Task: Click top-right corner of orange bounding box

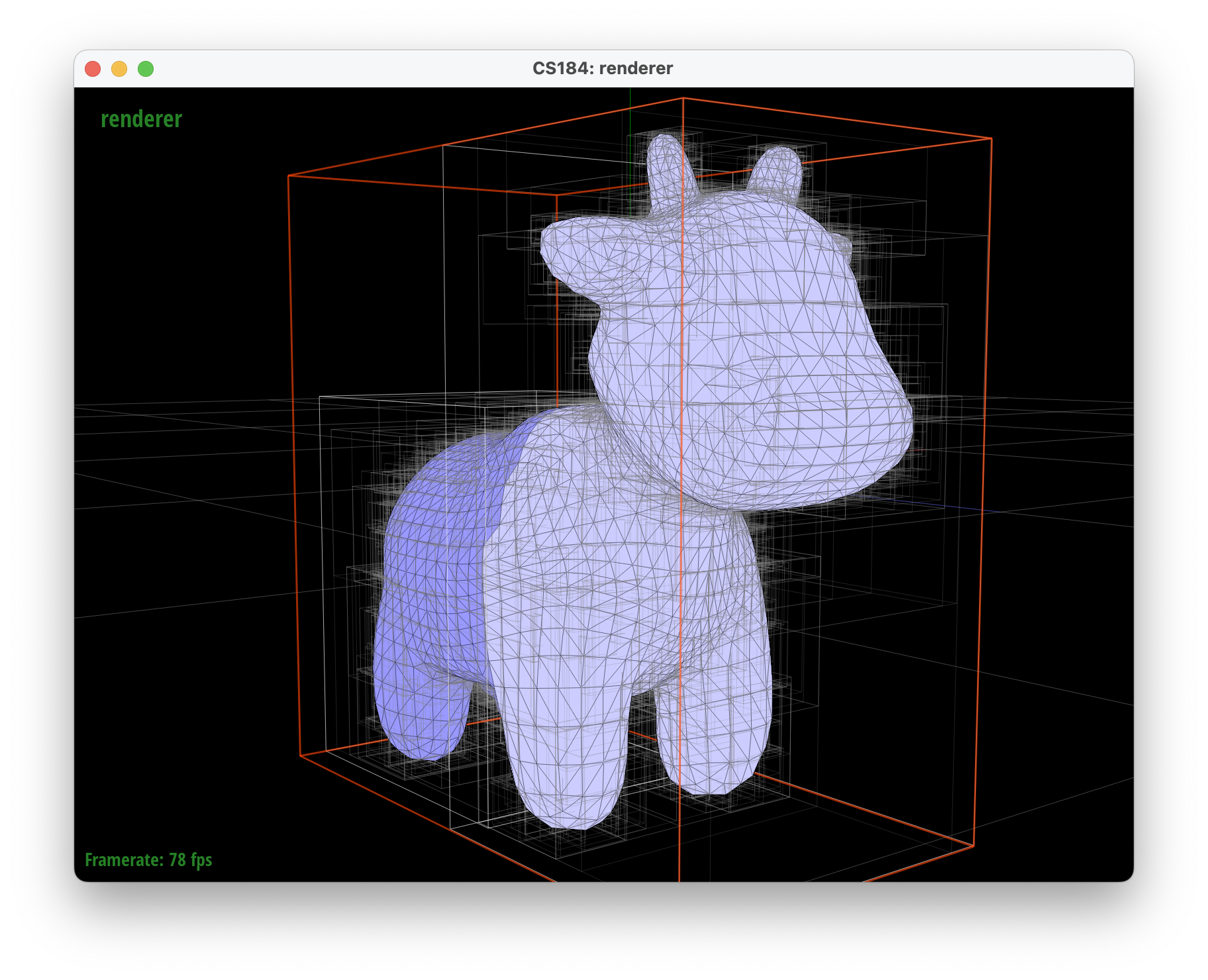Action: click(991, 139)
